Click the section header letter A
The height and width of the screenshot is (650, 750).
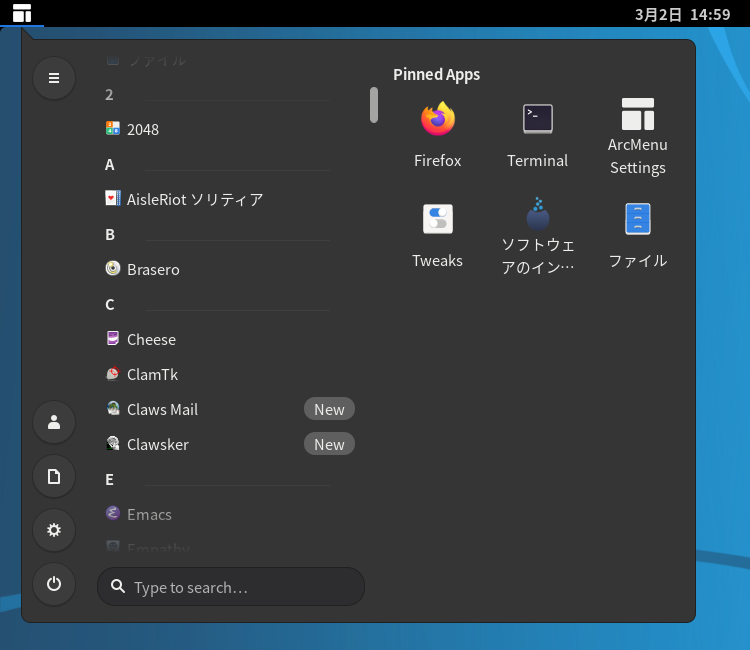(x=110, y=165)
